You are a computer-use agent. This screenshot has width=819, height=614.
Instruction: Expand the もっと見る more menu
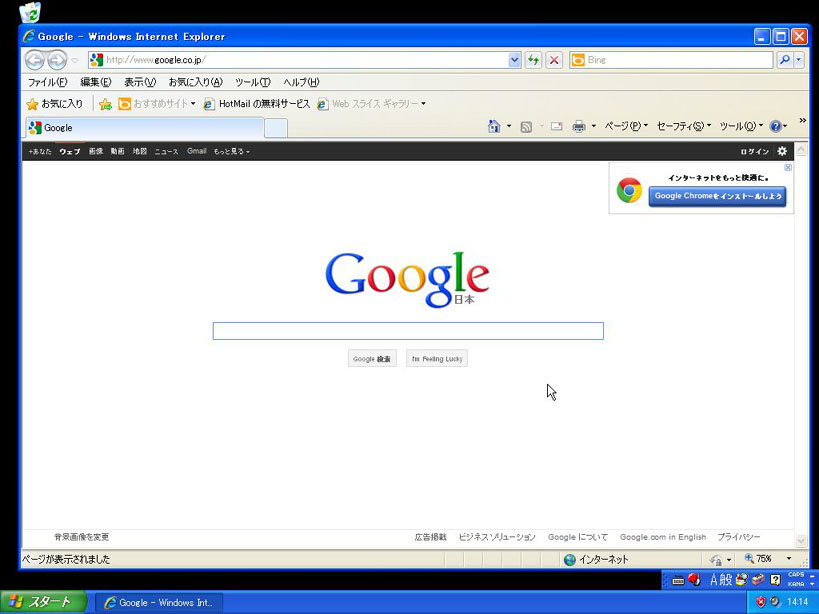point(231,151)
